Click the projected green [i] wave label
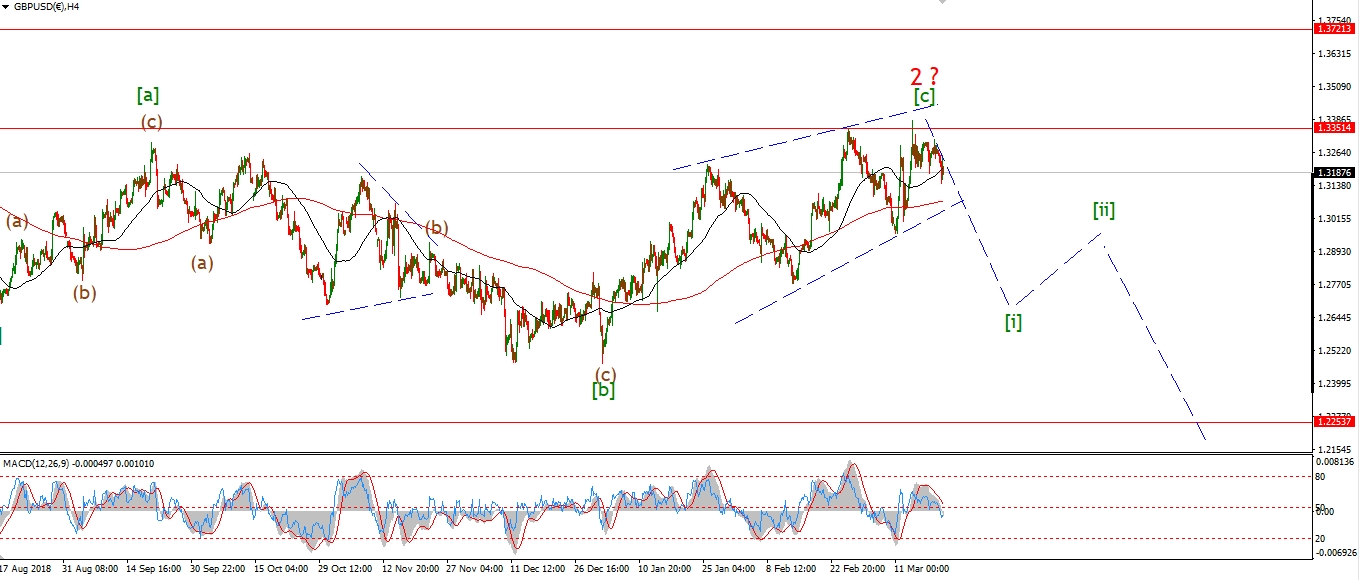Image resolution: width=1360 pixels, height=580 pixels. pos(1013,321)
